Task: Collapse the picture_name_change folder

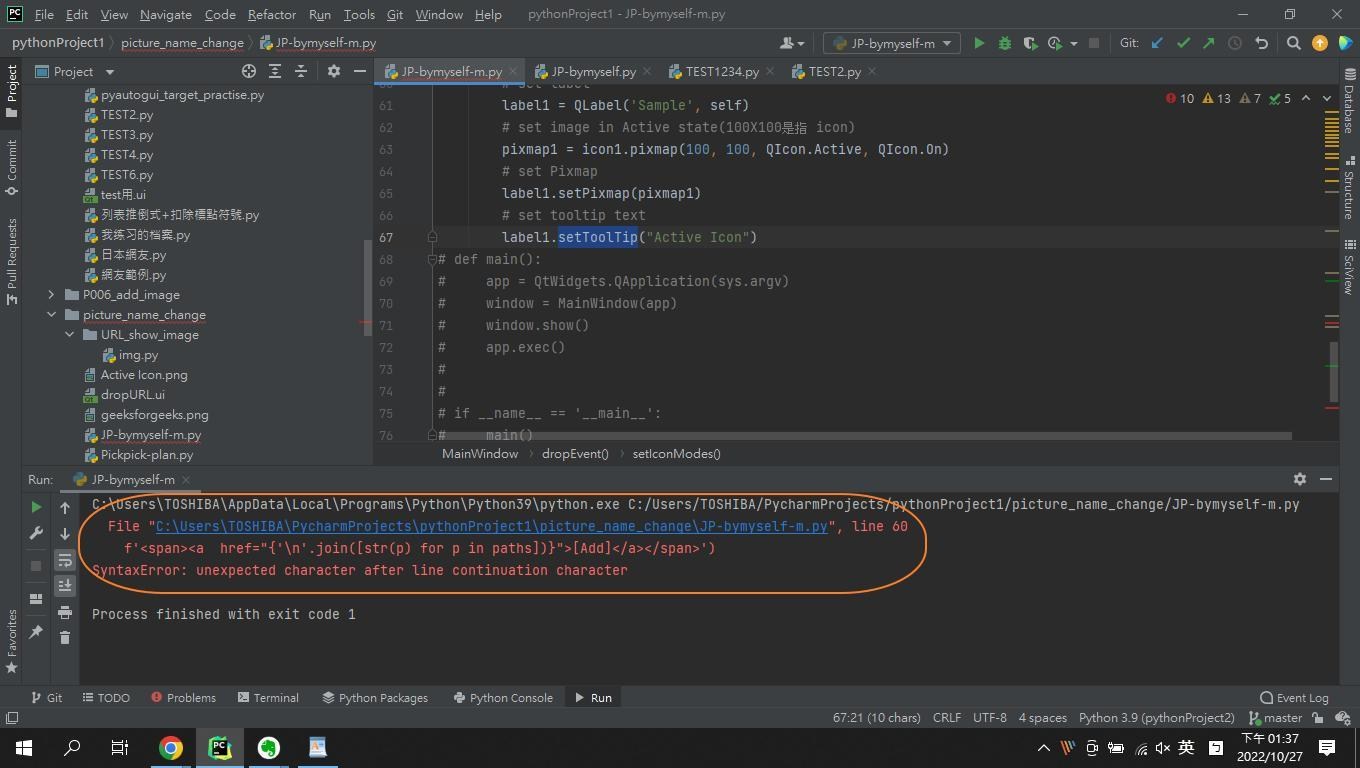Action: point(51,315)
